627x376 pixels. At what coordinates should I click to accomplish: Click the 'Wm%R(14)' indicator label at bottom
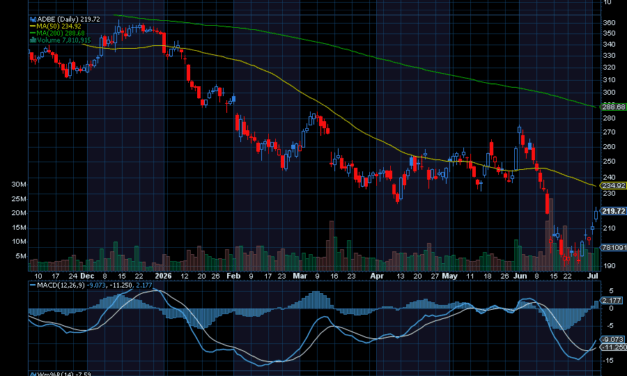[56, 374]
